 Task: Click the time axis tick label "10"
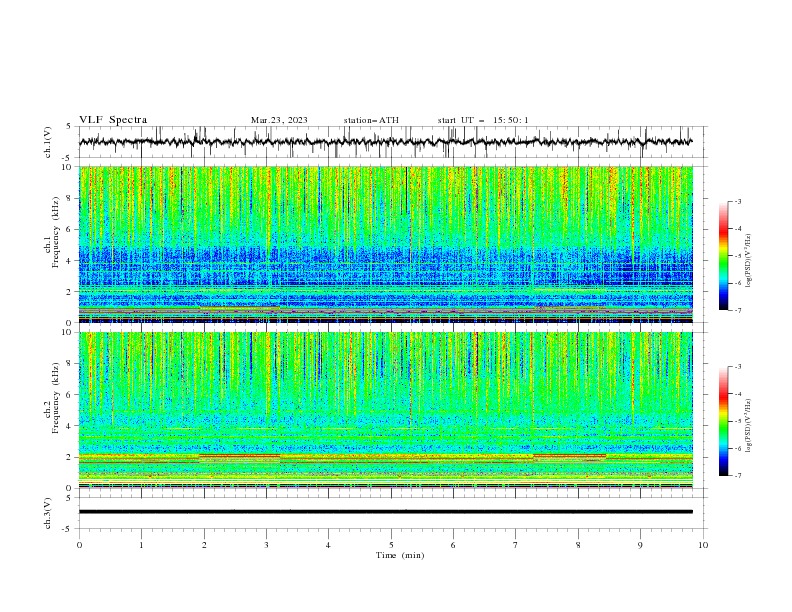point(703,545)
